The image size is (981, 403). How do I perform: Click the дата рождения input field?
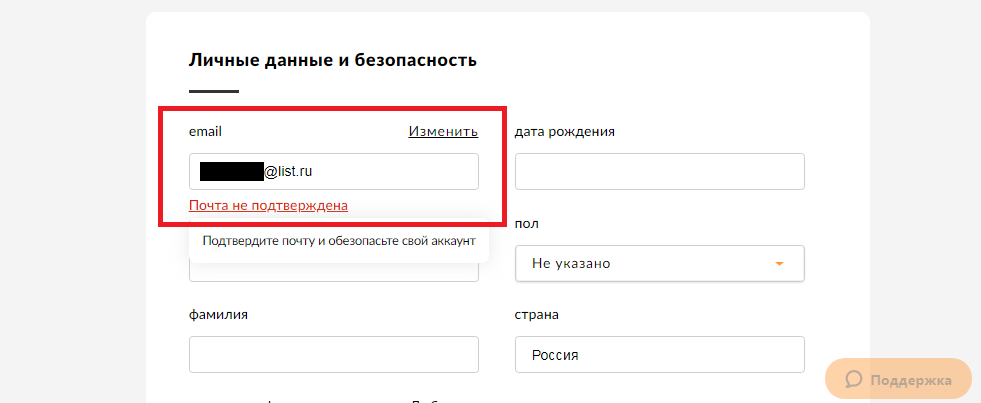tap(659, 171)
